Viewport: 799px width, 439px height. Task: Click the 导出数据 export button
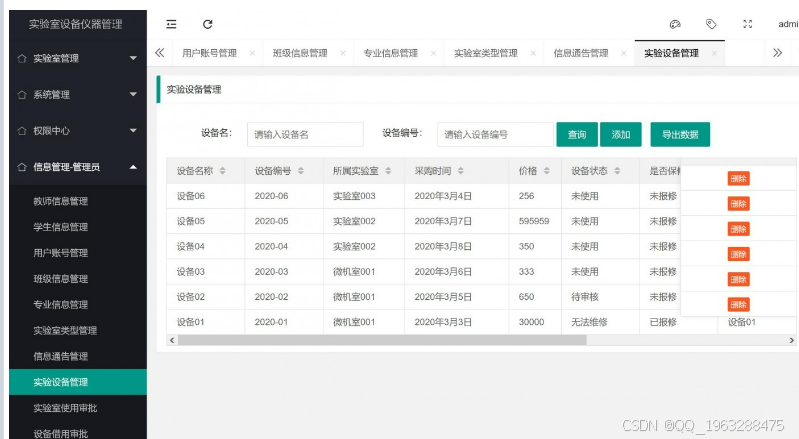click(x=680, y=134)
